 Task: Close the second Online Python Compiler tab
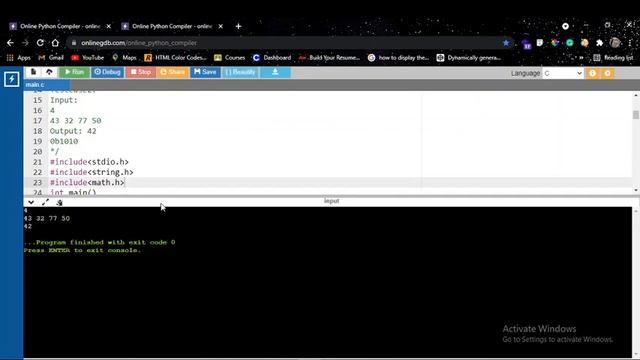[220, 26]
